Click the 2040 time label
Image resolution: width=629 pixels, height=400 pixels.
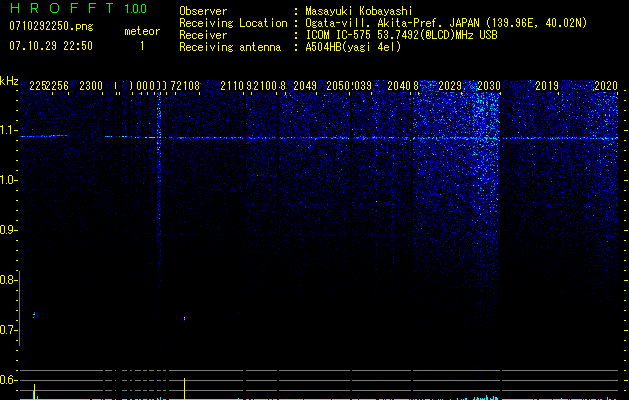coord(399,86)
